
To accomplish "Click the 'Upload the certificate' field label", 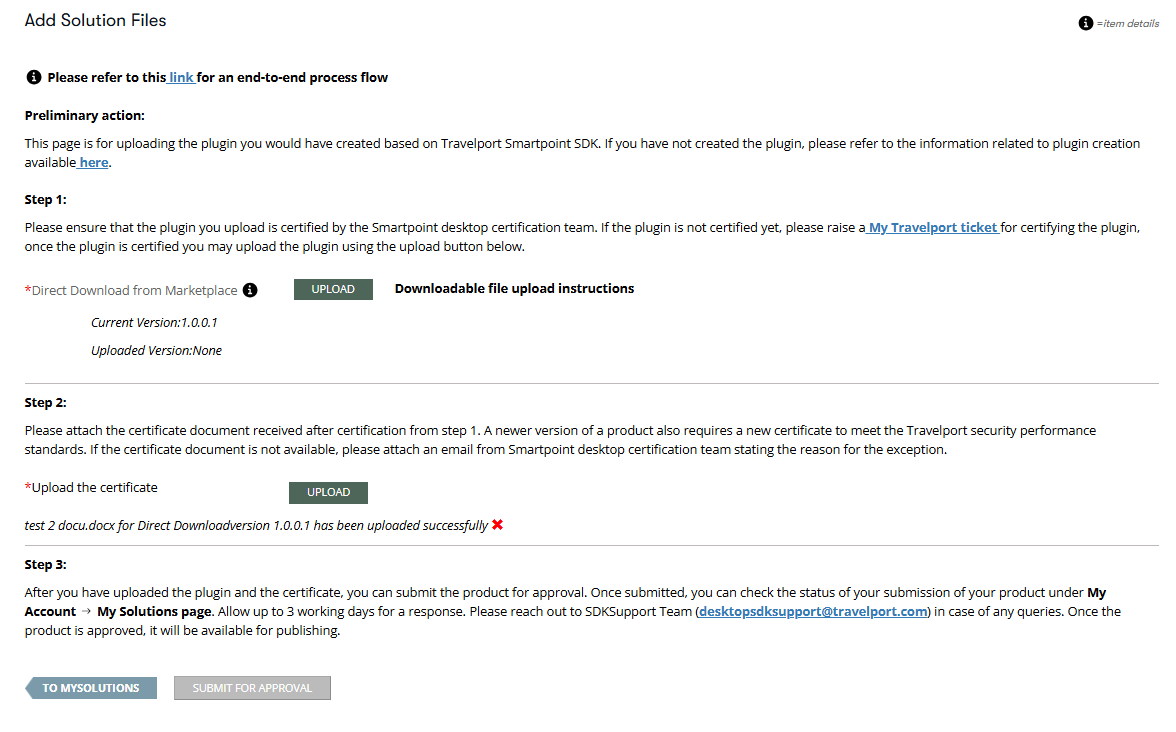I will pos(94,487).
